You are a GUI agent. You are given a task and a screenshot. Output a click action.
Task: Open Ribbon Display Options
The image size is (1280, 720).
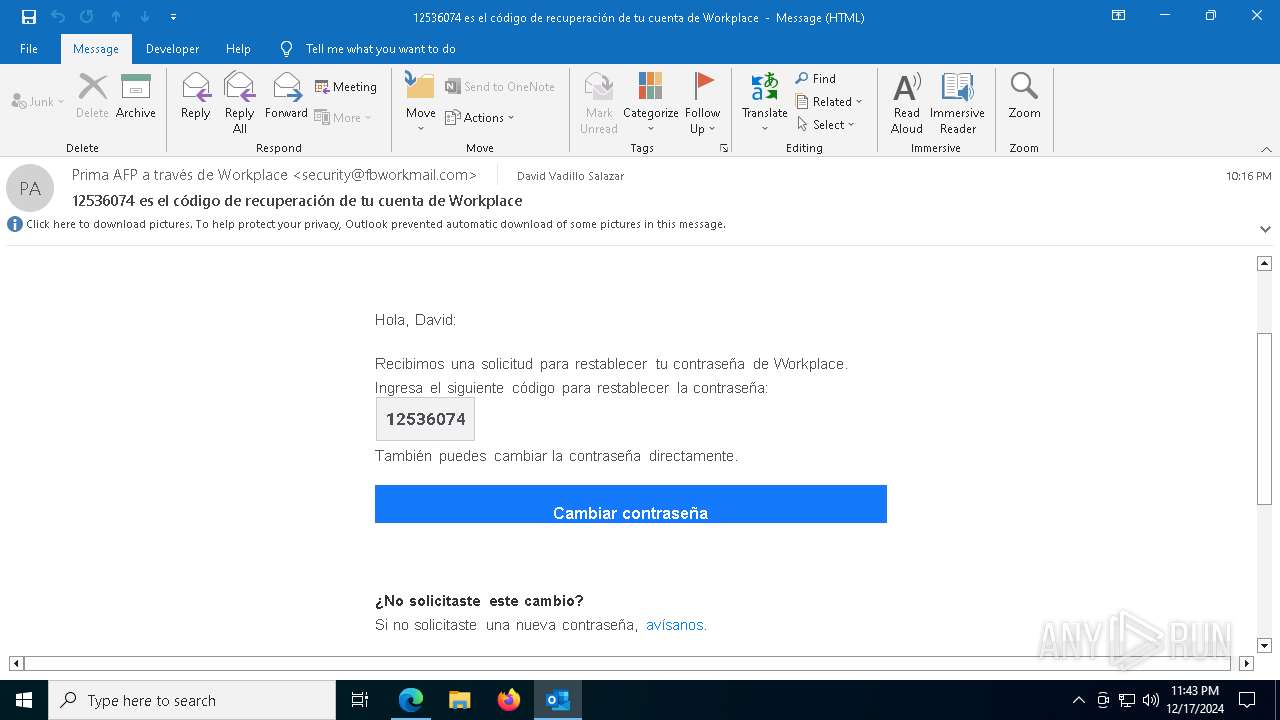tap(1119, 16)
